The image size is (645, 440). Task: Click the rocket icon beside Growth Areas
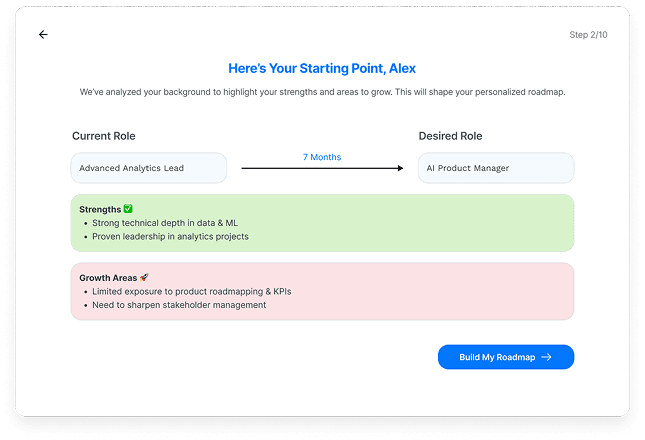[x=144, y=277]
